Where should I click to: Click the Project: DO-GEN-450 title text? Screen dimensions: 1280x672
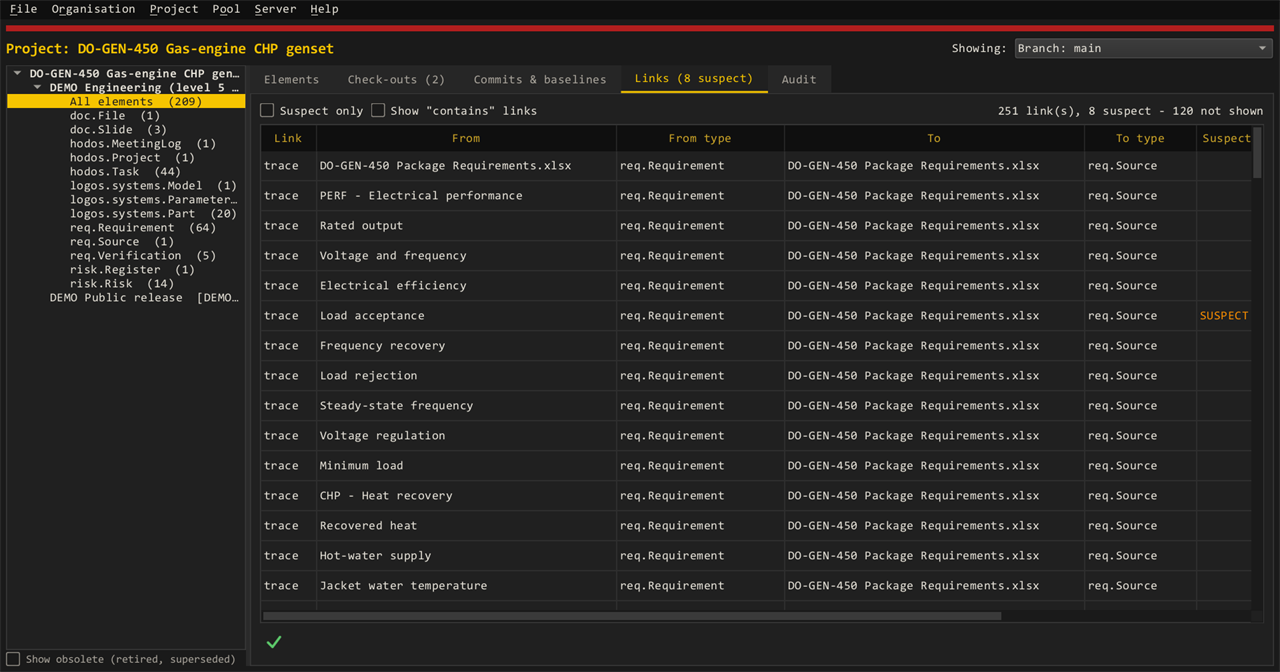[x=170, y=48]
